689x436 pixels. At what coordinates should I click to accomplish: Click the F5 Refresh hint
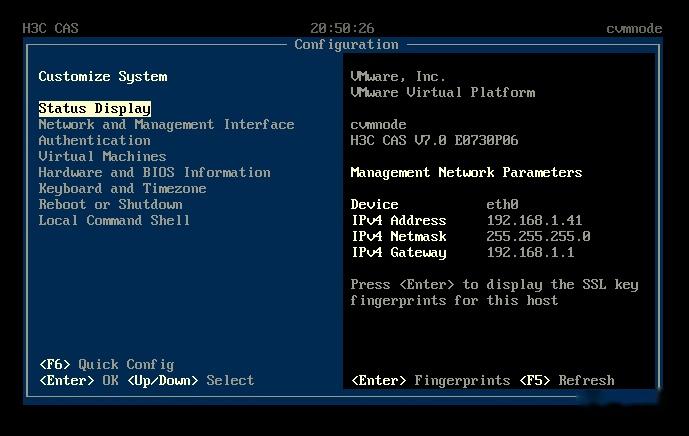click(x=567, y=380)
